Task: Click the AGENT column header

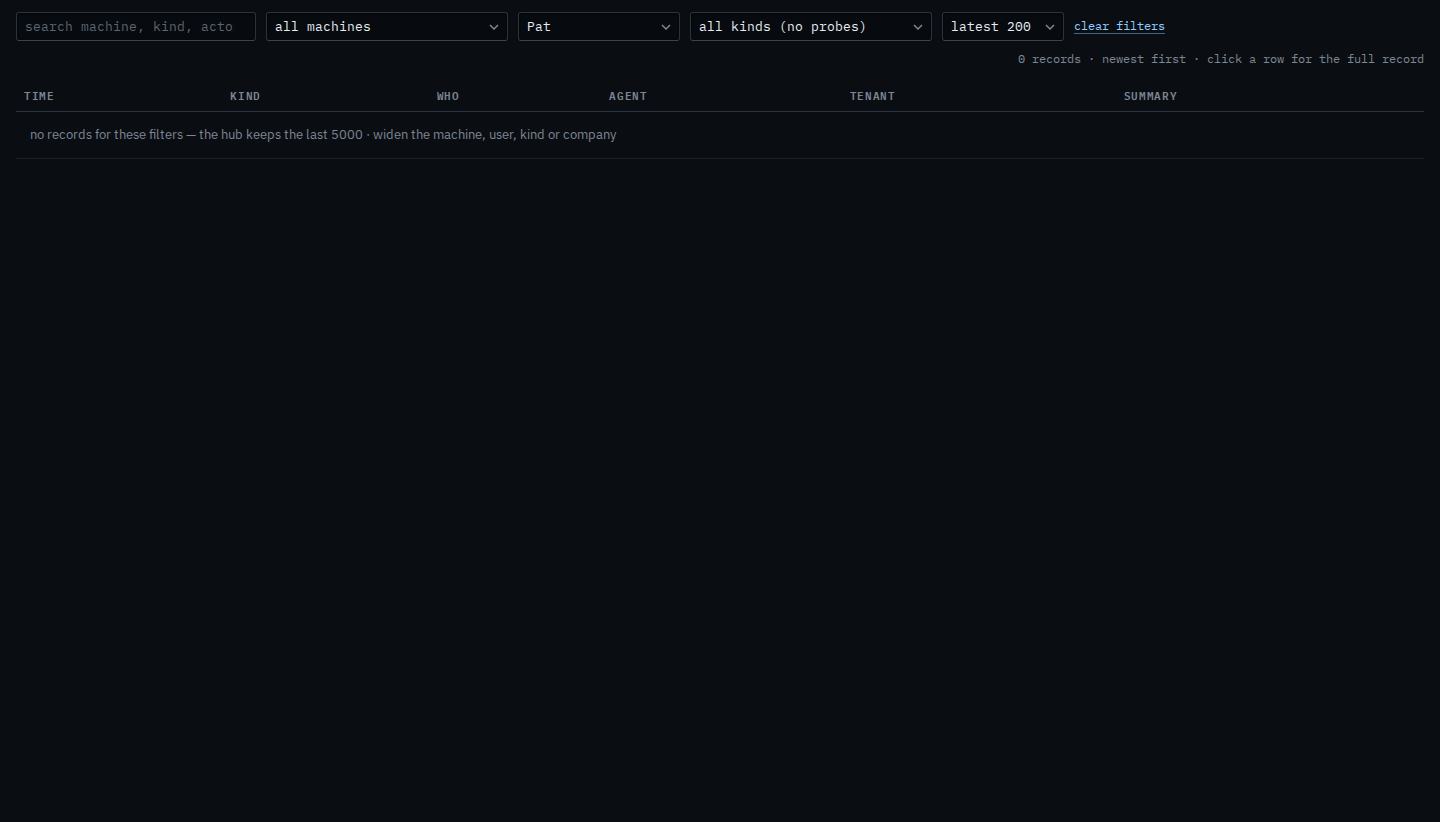Action: pos(628,96)
